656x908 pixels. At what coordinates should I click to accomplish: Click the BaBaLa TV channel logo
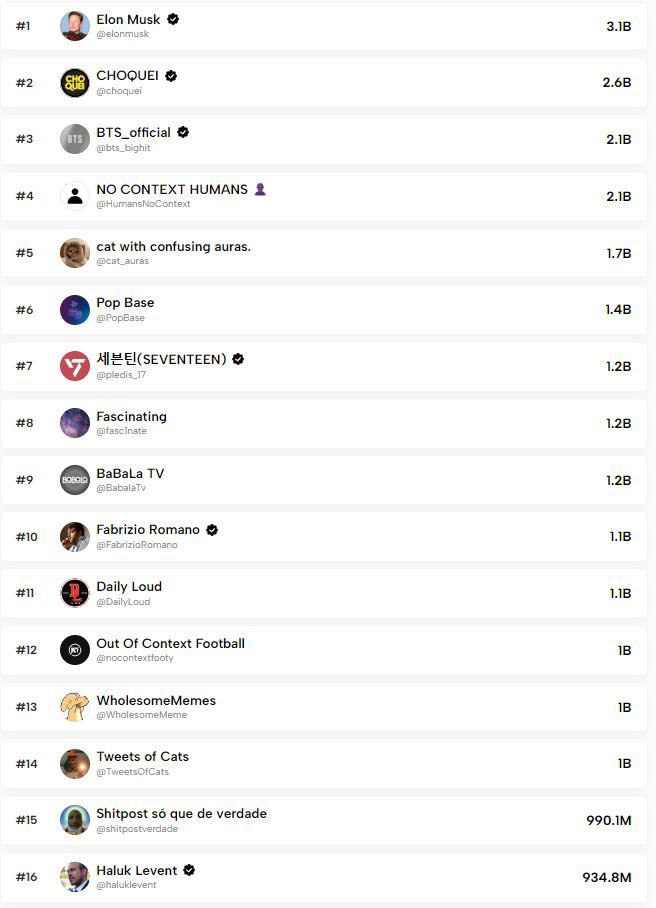75,480
